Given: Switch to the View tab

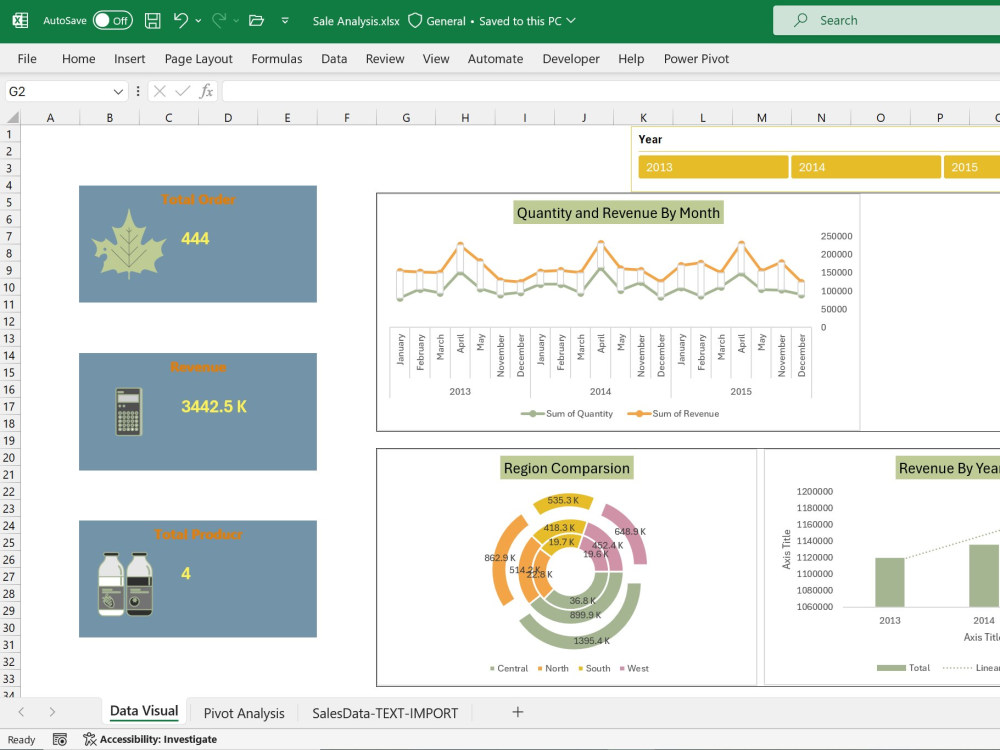Looking at the screenshot, I should [436, 59].
